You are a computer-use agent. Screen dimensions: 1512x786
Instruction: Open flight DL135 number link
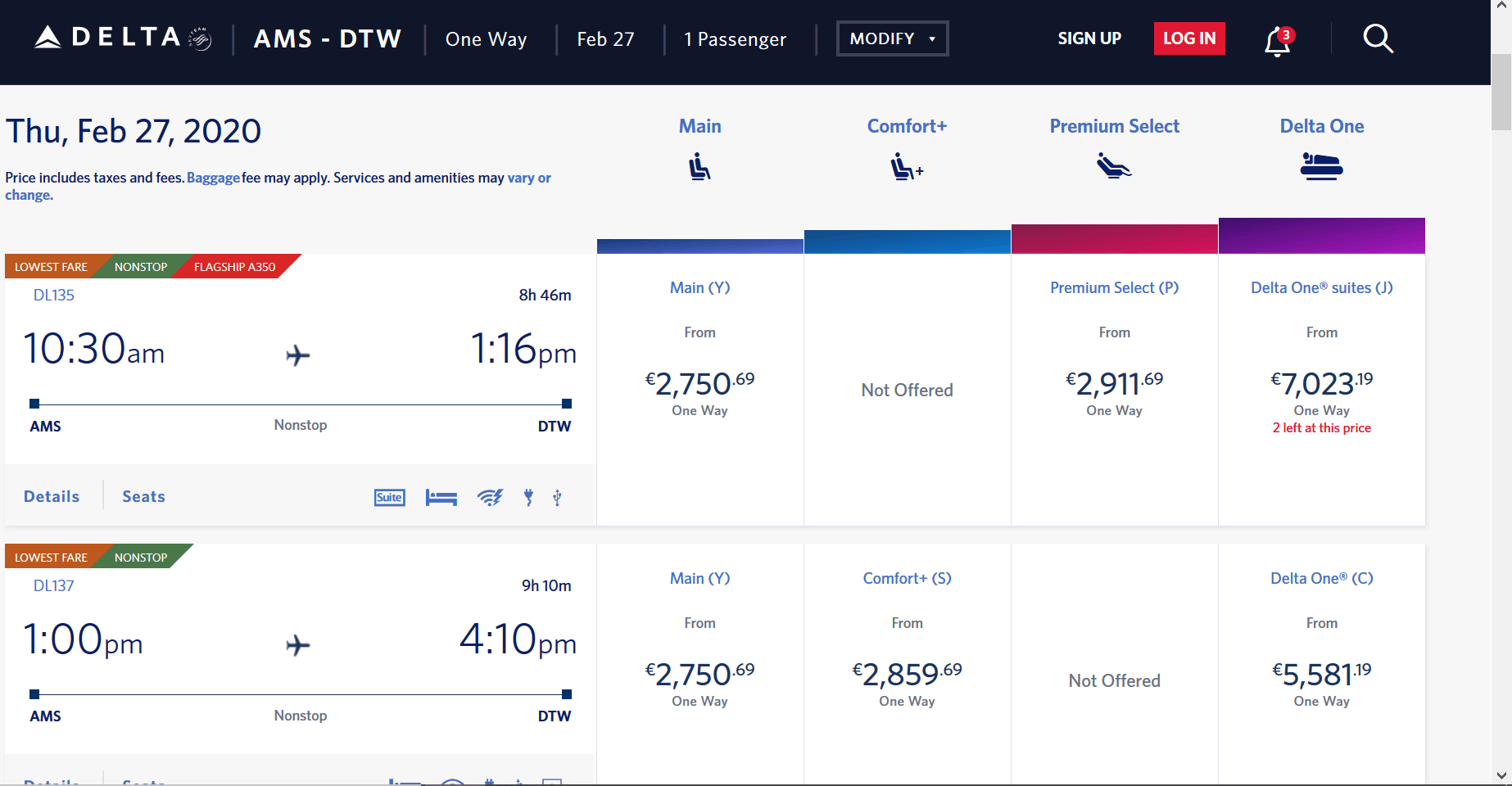pos(54,295)
